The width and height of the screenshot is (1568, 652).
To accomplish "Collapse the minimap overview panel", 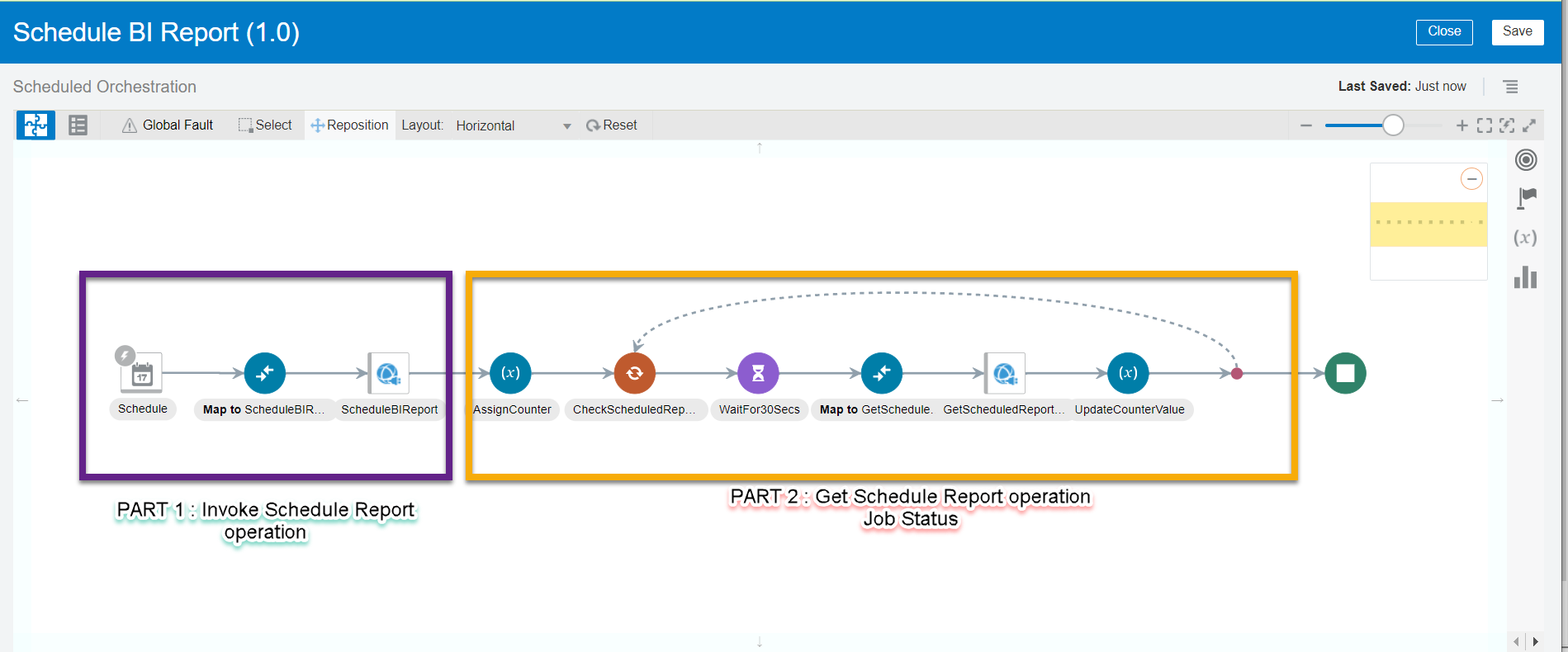I will pos(1471,179).
